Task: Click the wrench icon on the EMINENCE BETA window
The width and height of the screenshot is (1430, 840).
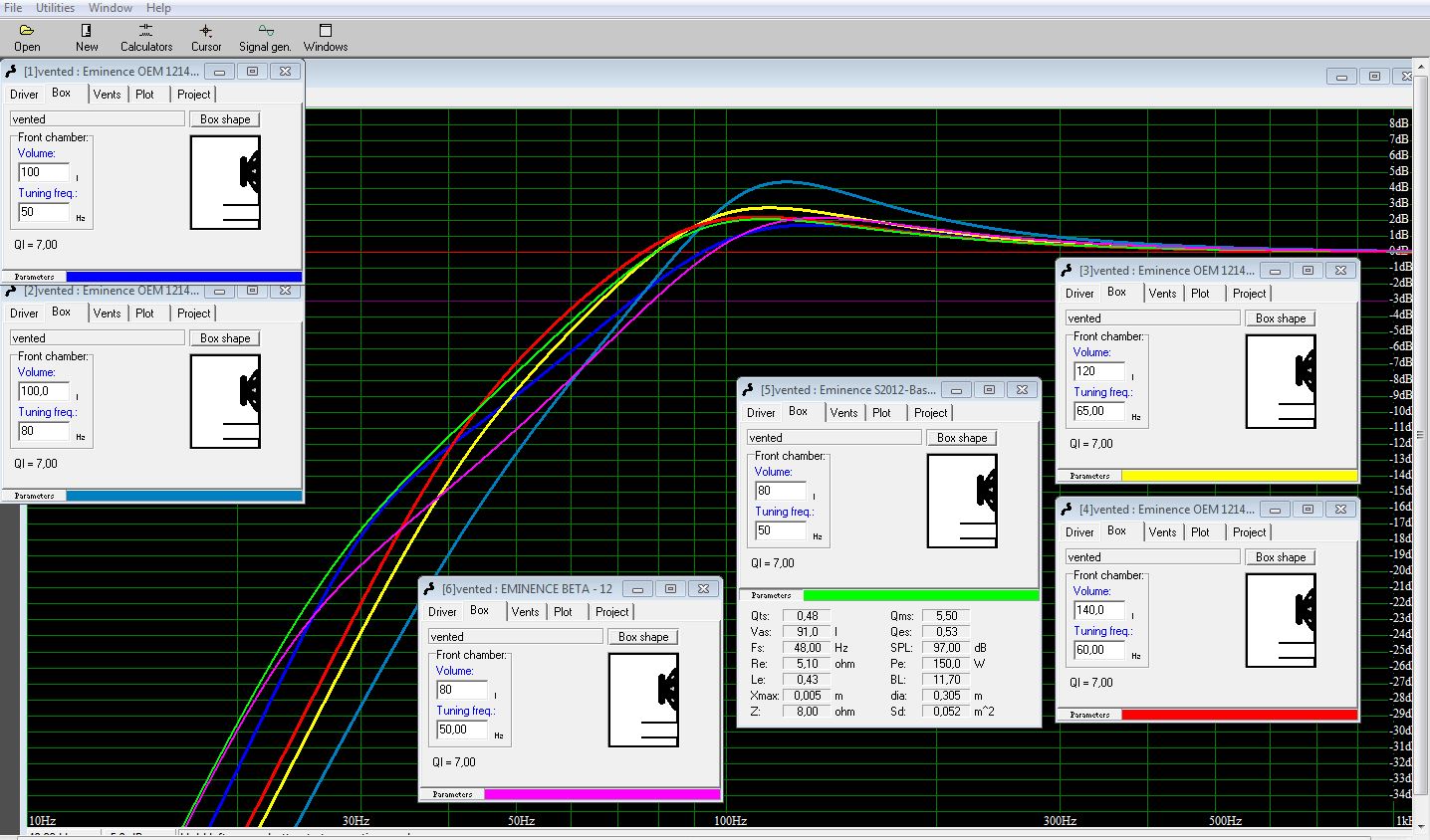Action: point(430,589)
